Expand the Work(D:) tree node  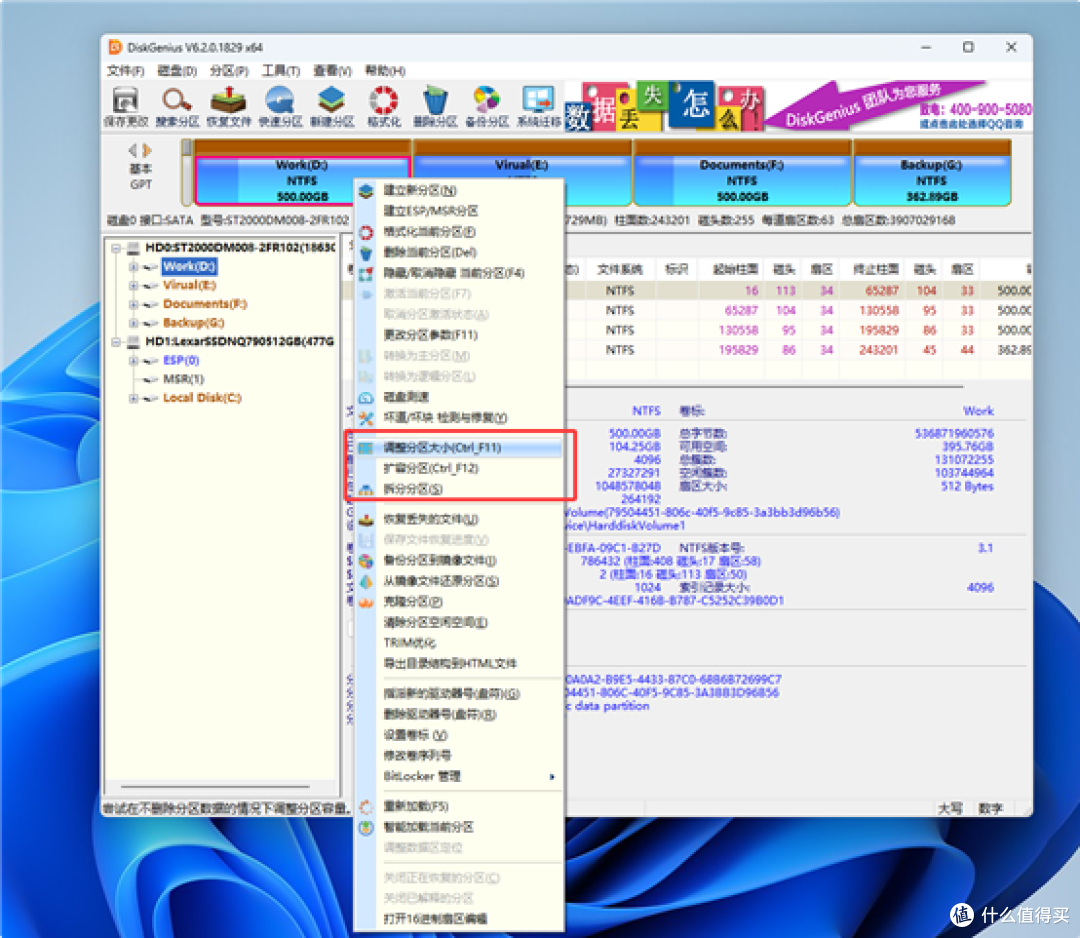tap(133, 267)
